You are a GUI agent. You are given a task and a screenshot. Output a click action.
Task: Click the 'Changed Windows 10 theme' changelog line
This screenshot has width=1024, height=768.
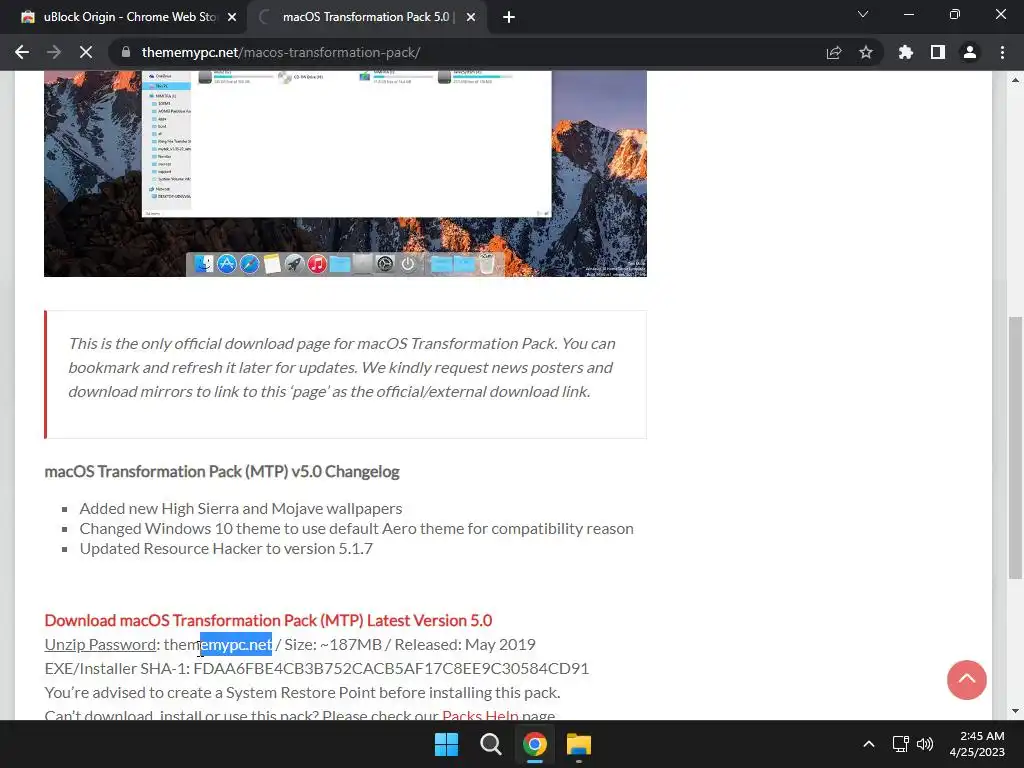coord(357,528)
